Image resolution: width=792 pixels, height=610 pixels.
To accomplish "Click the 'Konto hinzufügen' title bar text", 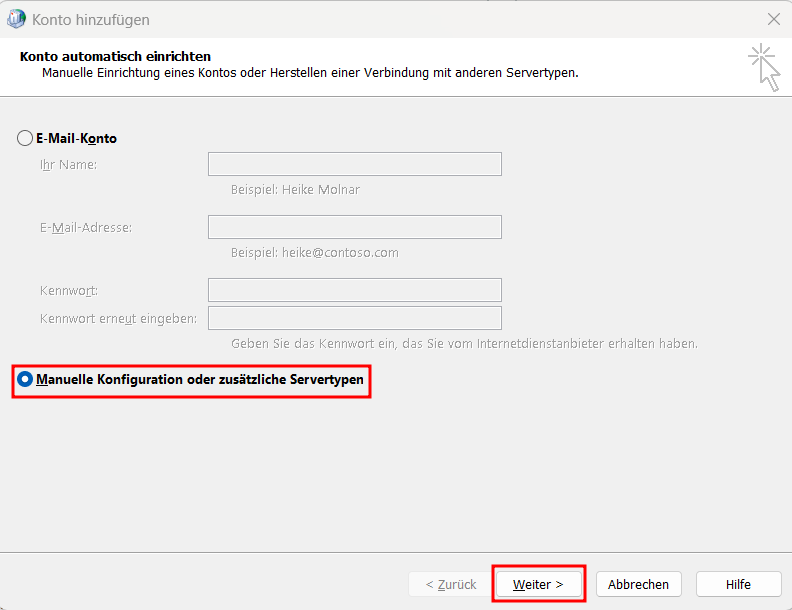I will (92, 19).
